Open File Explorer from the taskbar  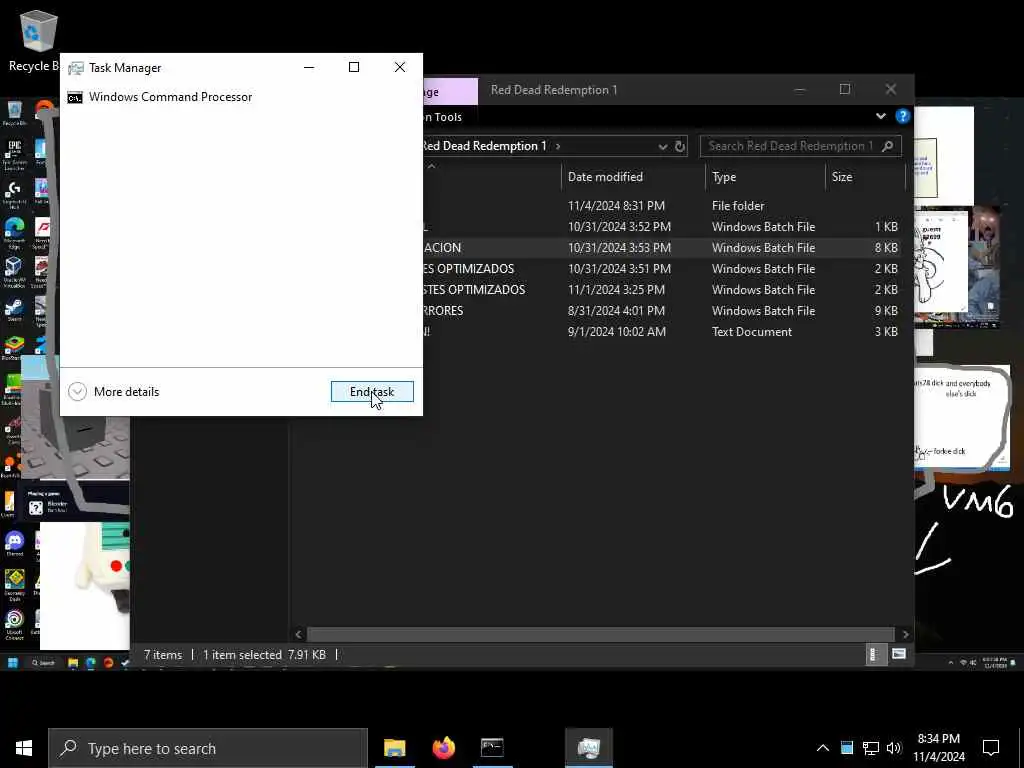point(394,748)
